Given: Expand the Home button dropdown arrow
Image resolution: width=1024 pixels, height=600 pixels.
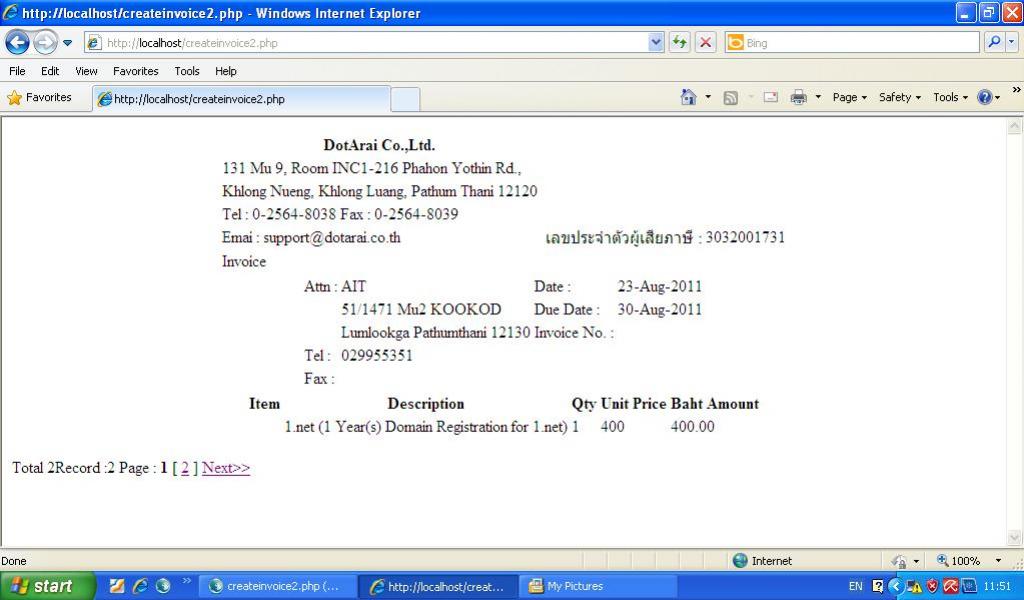Looking at the screenshot, I should tap(708, 97).
